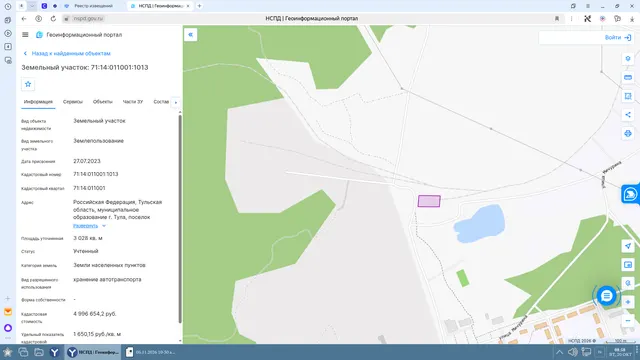
Task: Open the Части ЗУ tab
Action: (133, 102)
